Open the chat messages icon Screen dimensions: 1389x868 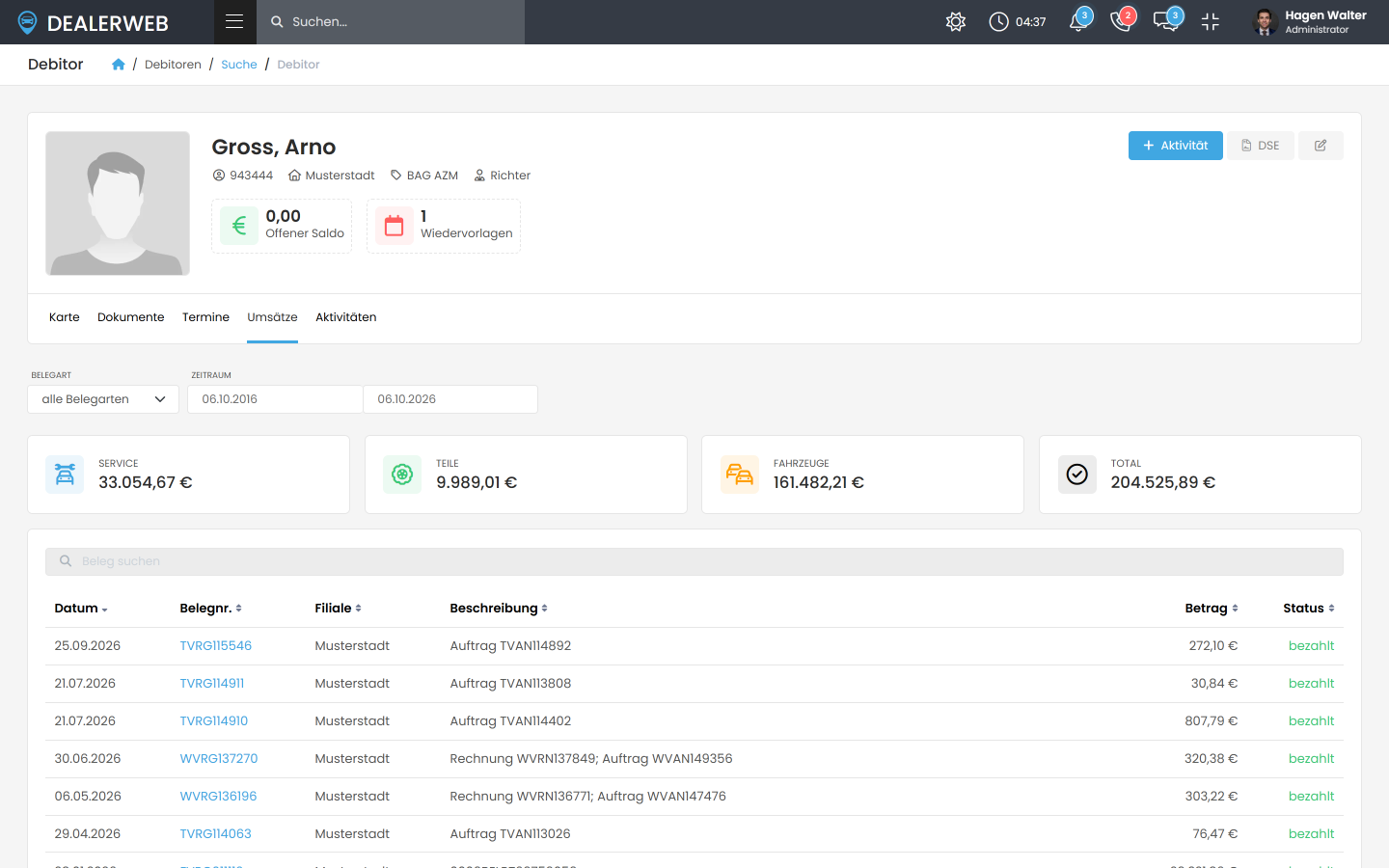click(1166, 21)
